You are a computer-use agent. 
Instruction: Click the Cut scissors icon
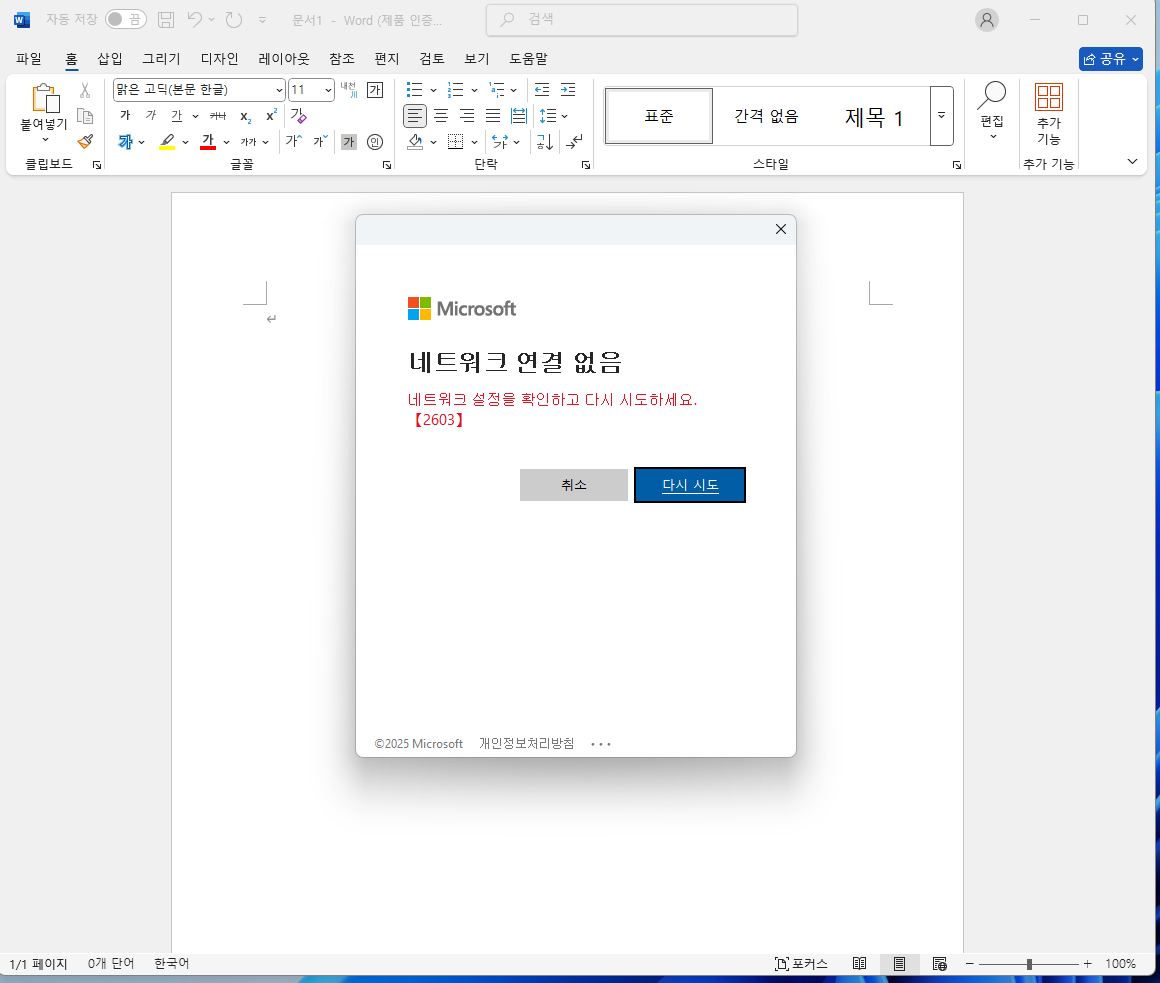click(x=85, y=90)
